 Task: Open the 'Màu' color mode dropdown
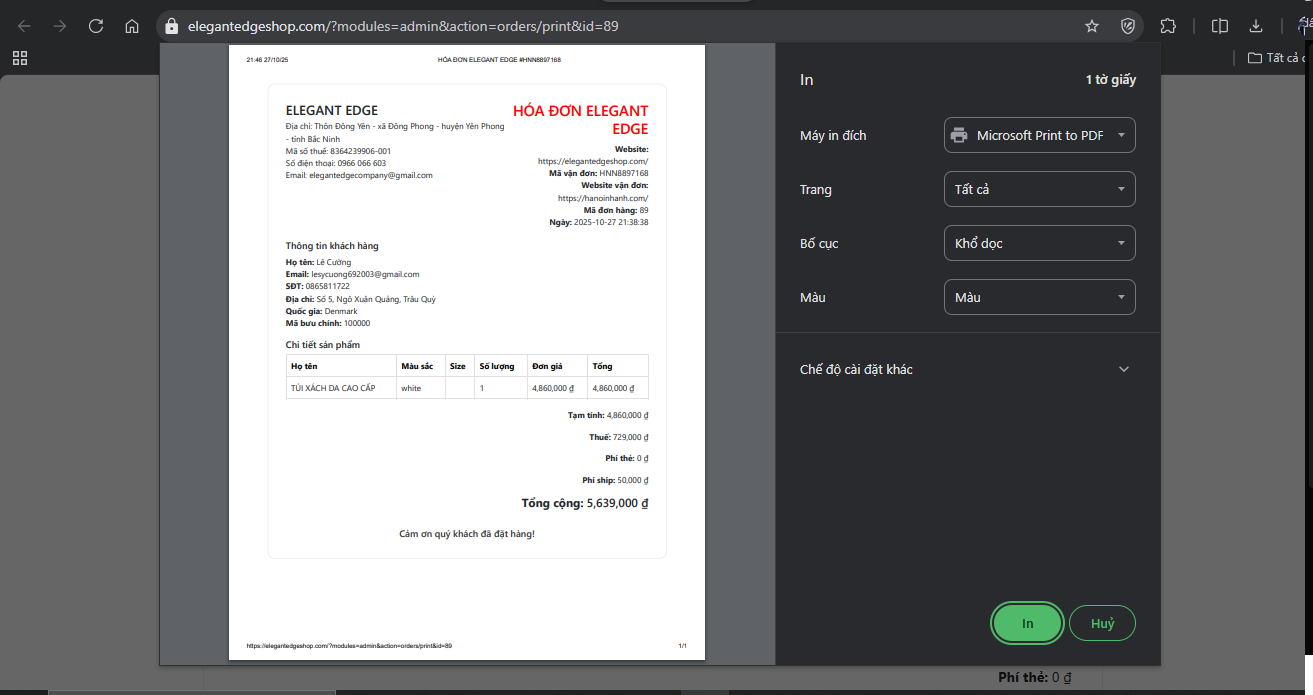coord(1039,297)
